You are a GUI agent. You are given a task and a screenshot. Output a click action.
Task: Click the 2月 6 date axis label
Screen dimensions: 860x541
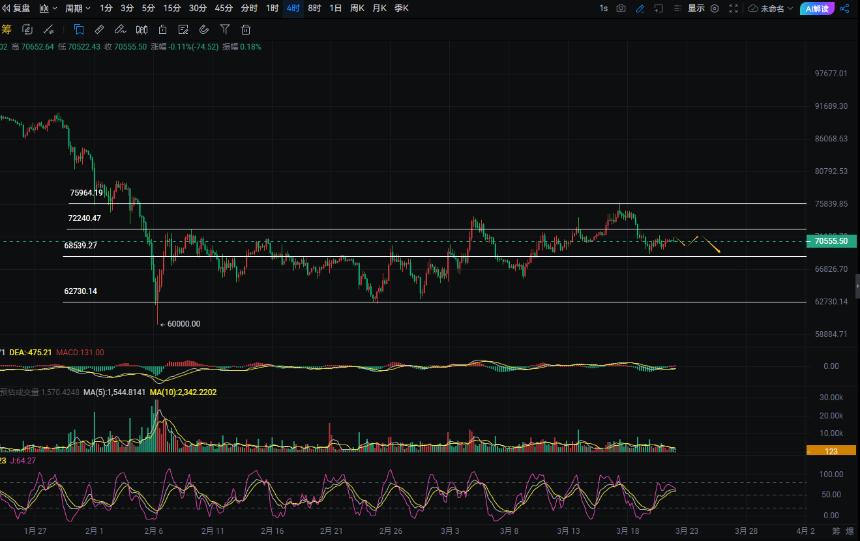[154, 531]
